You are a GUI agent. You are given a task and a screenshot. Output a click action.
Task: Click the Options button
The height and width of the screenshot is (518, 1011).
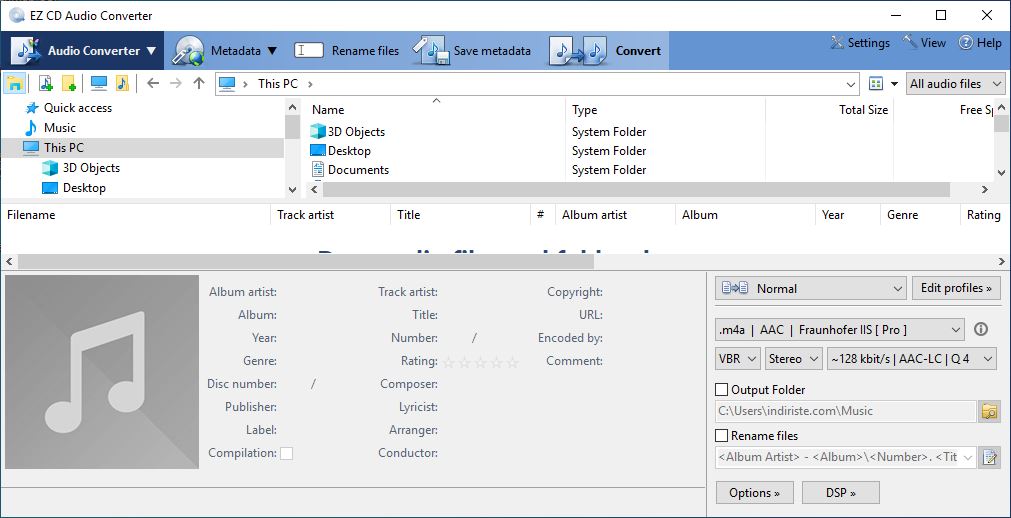click(x=754, y=493)
